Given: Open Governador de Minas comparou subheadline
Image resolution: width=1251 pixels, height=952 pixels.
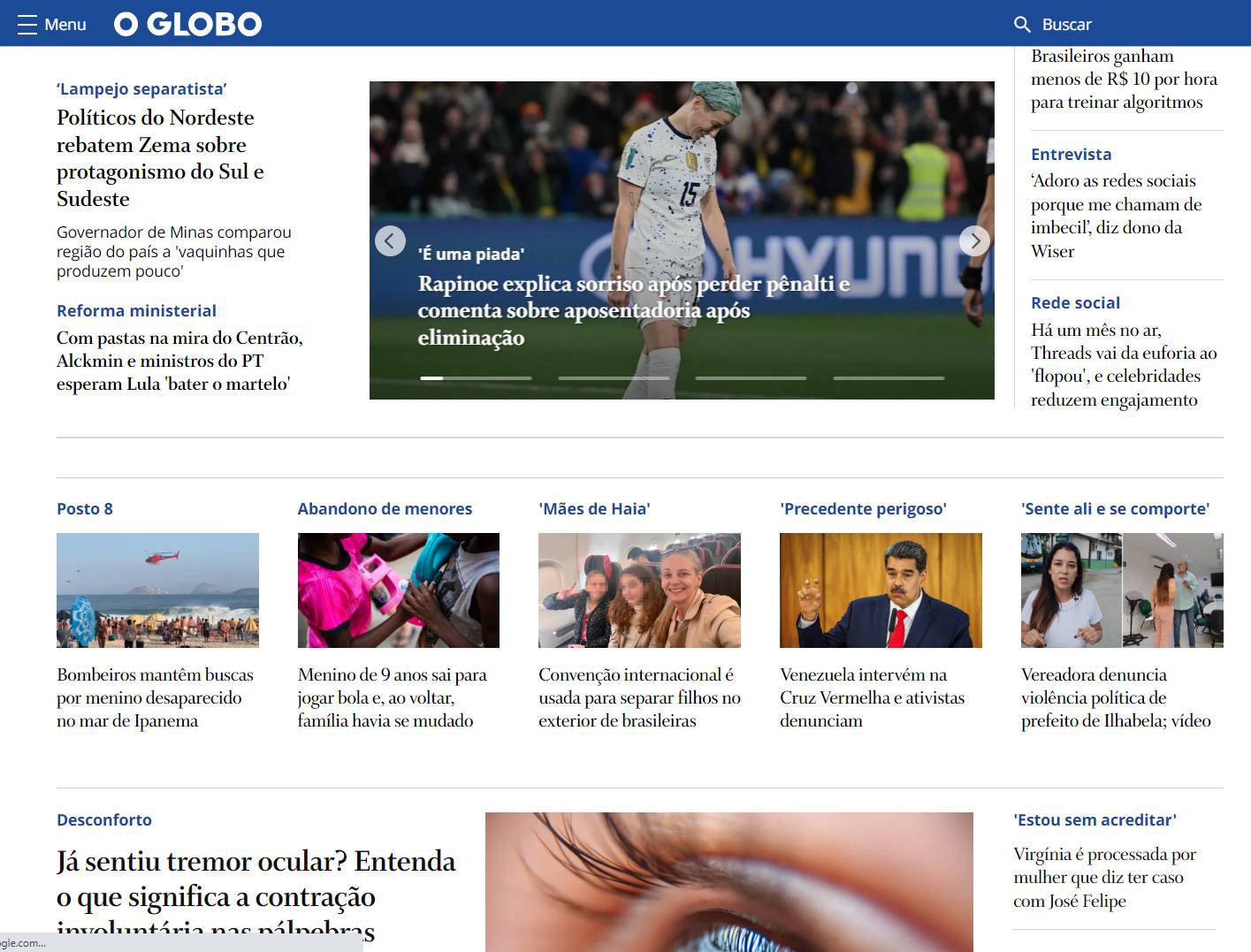Looking at the screenshot, I should coord(174,251).
